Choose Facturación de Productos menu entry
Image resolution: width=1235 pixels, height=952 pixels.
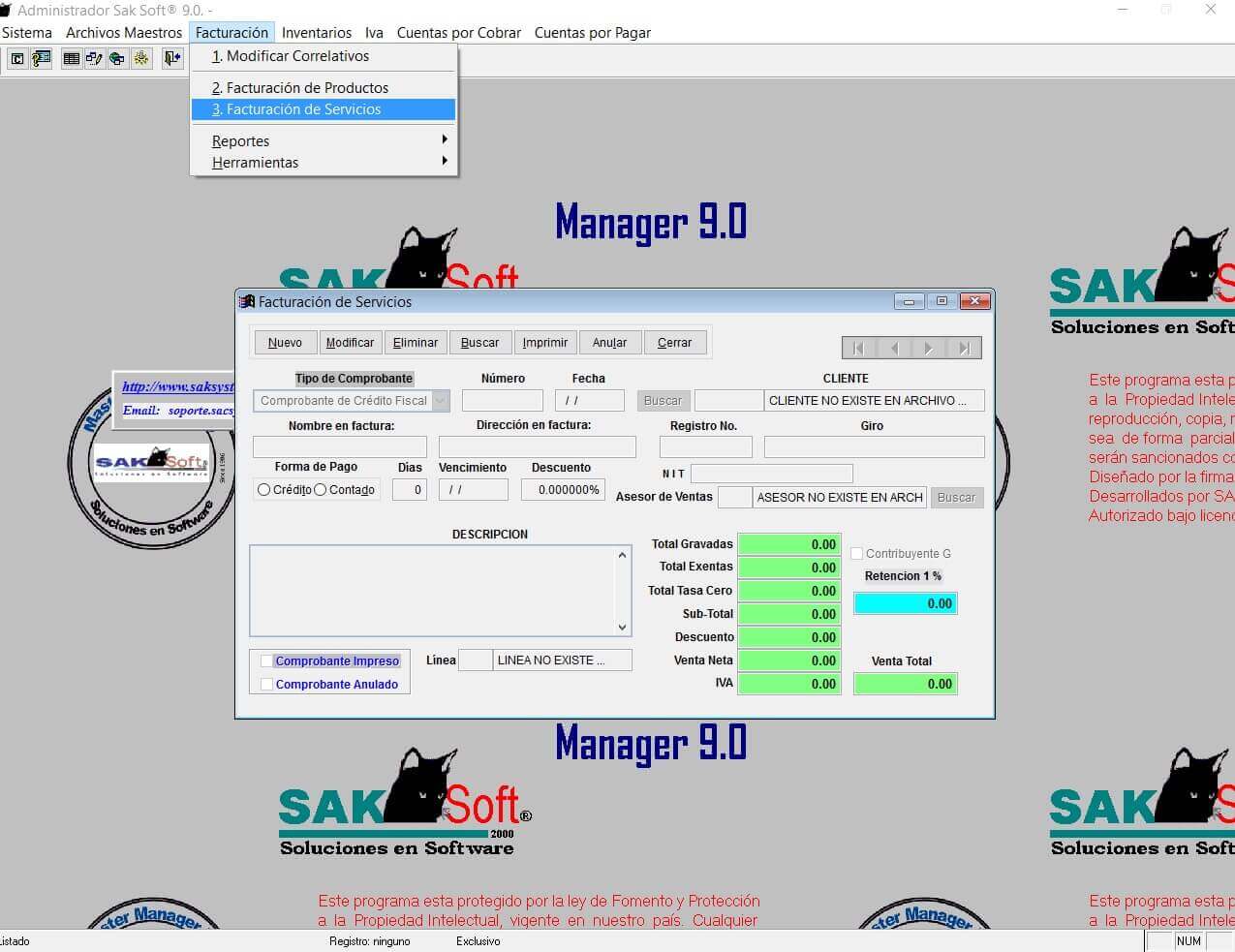pos(324,87)
